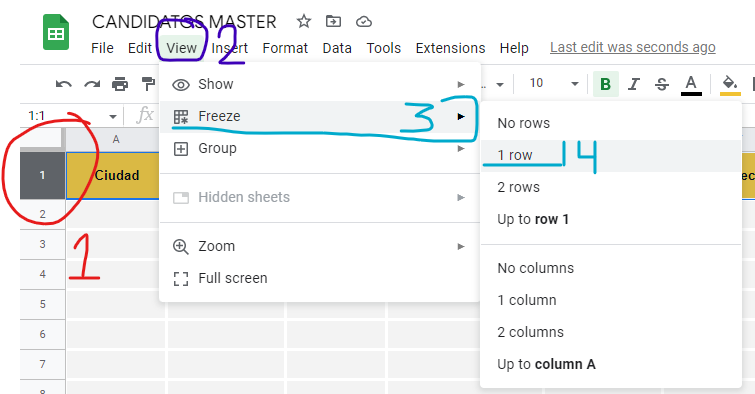Open the font size 10 dropdown

(553, 84)
